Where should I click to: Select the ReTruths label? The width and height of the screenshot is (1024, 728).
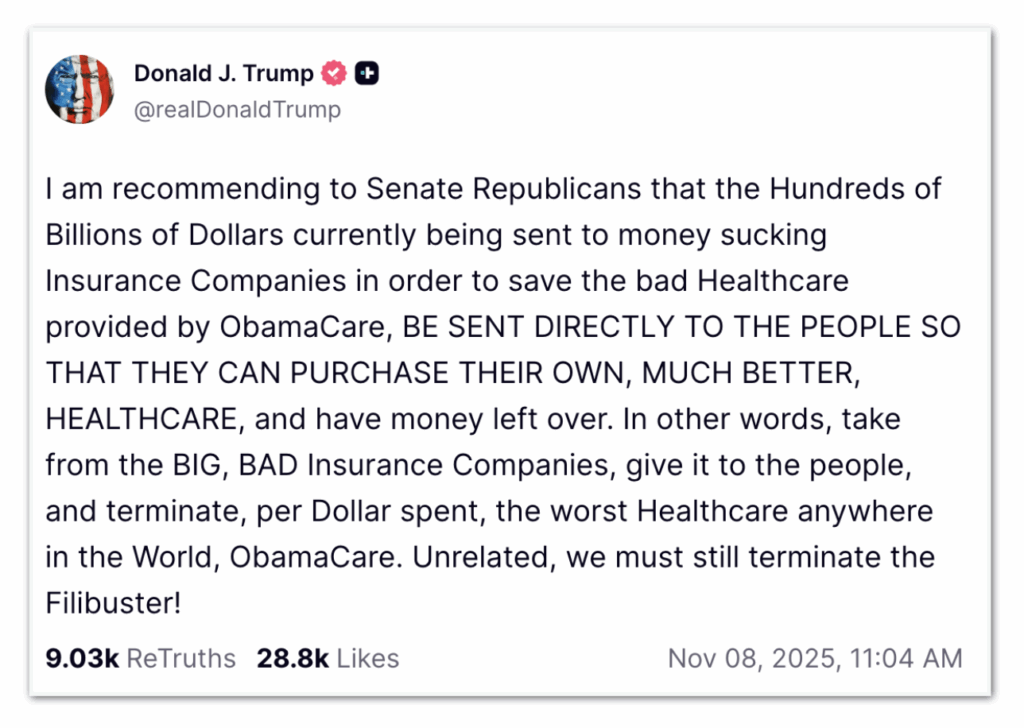pos(182,658)
